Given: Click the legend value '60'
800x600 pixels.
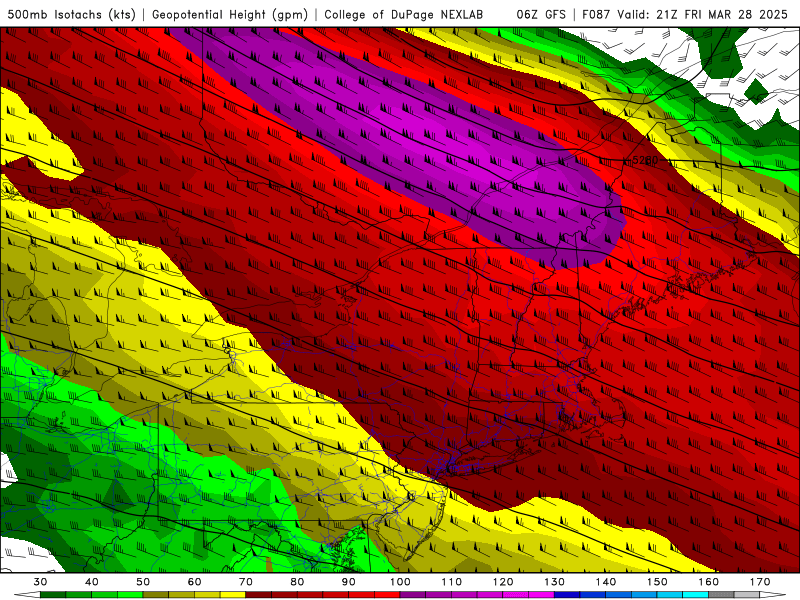Looking at the screenshot, I should (x=194, y=582).
